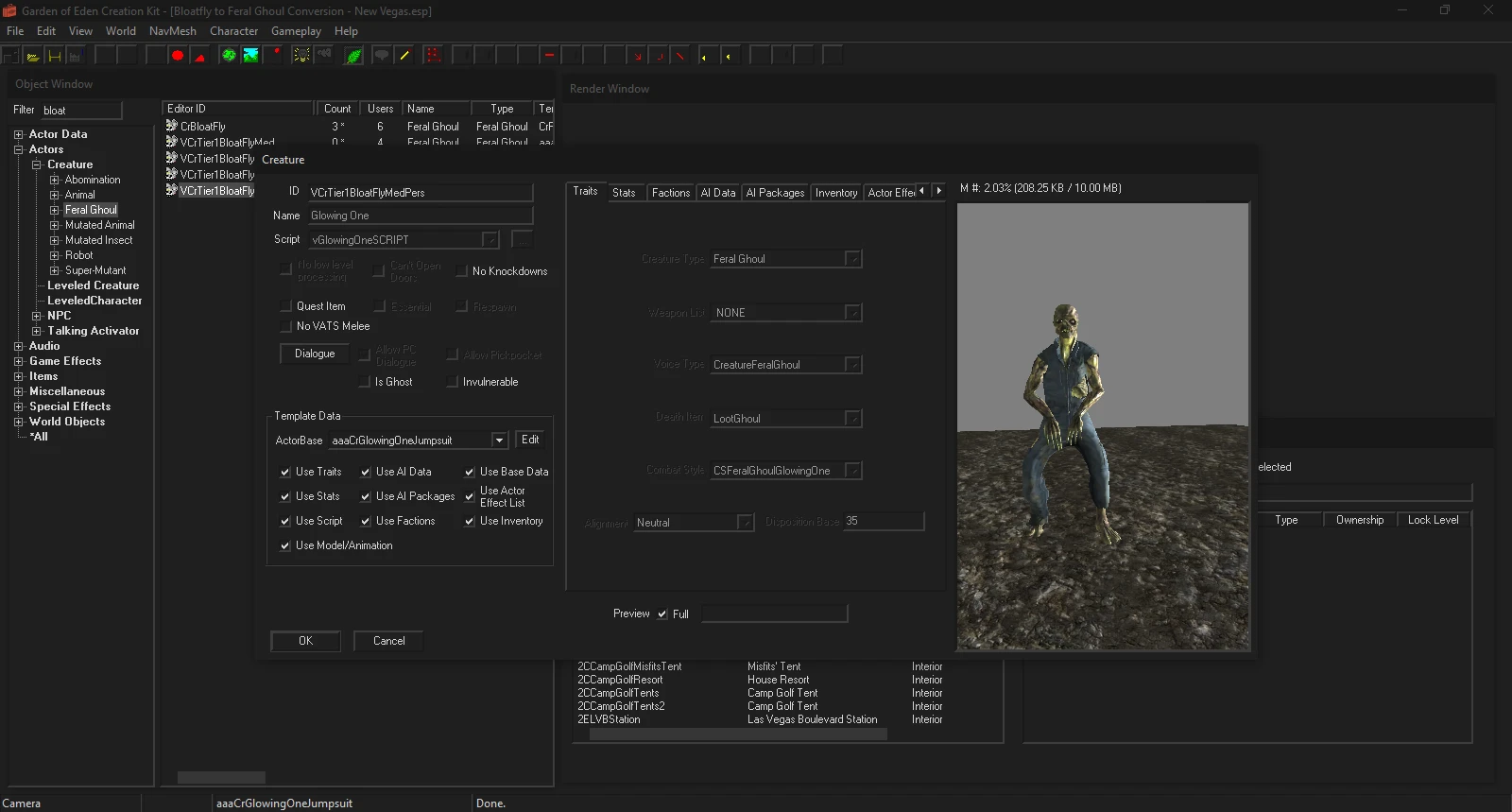
Task: Click the ghoul preview render
Action: (1103, 426)
